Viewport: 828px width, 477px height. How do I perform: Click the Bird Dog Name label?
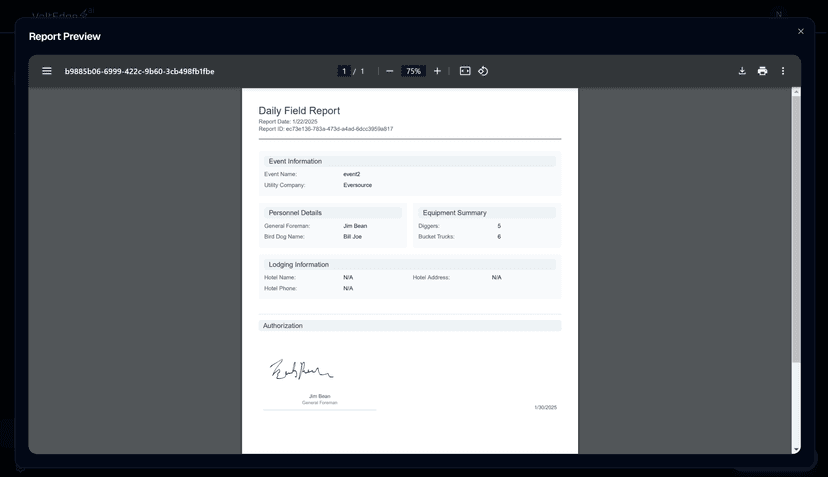tap(284, 237)
